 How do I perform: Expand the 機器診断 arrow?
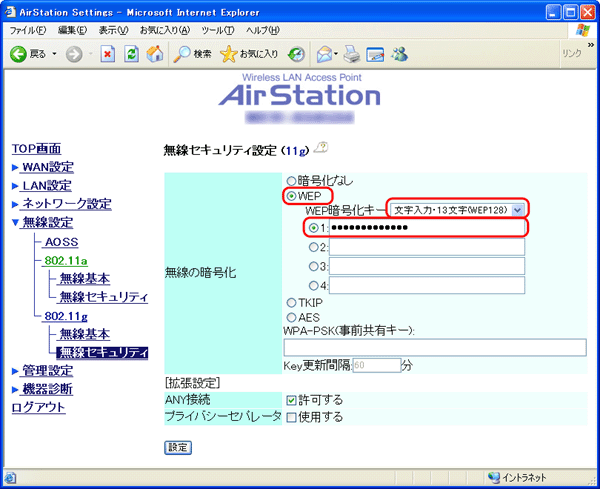point(15,390)
